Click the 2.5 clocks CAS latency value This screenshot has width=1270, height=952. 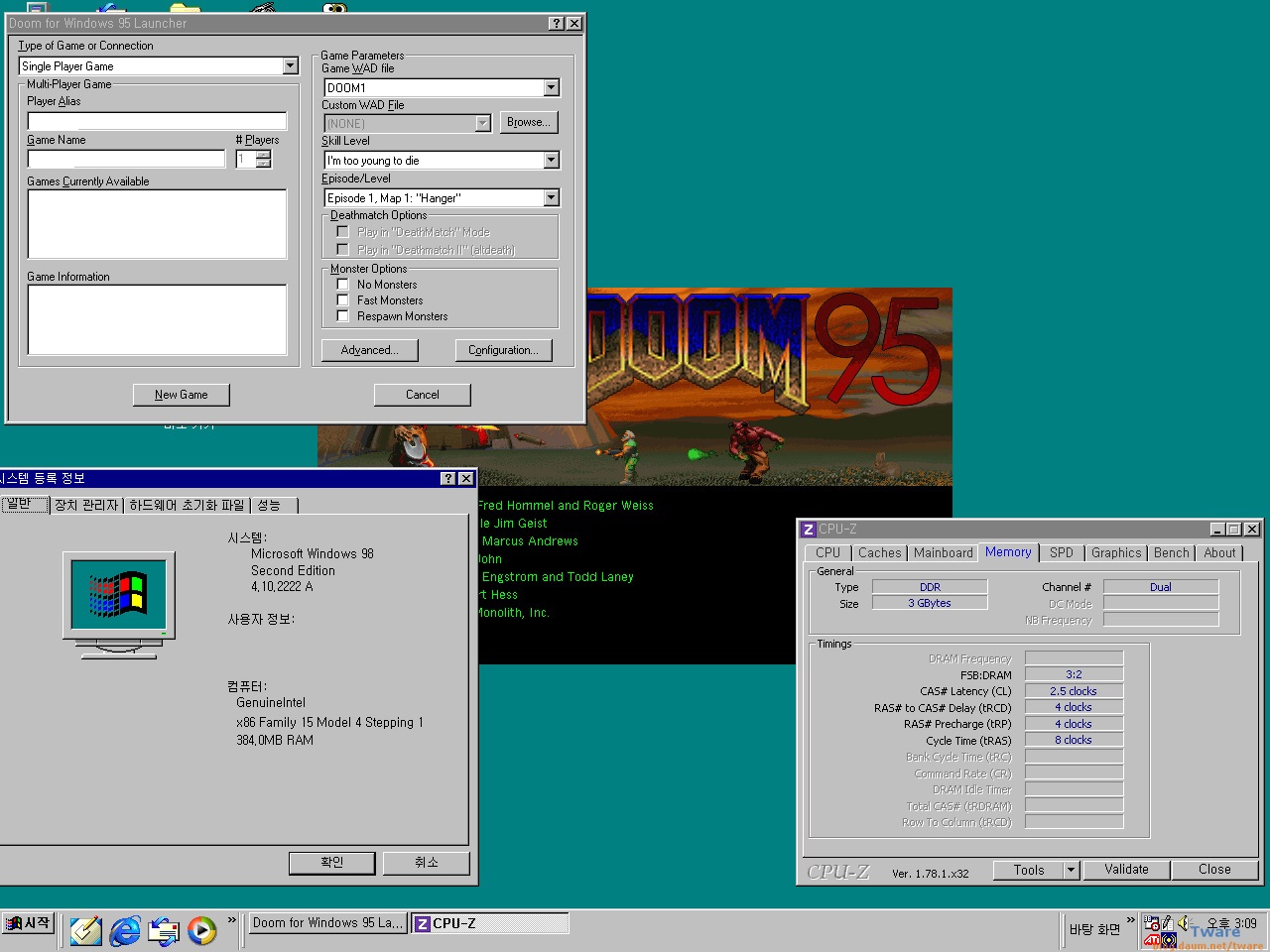1074,691
